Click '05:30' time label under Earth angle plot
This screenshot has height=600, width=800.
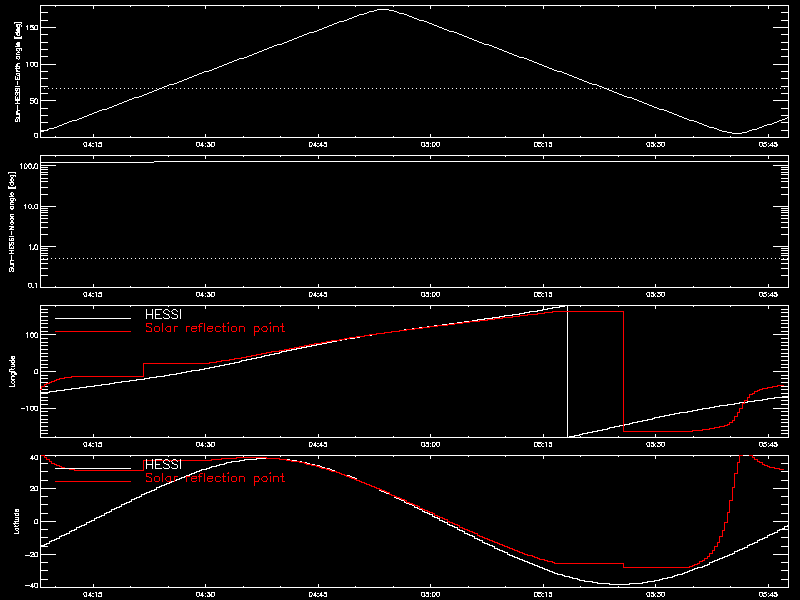click(x=656, y=145)
